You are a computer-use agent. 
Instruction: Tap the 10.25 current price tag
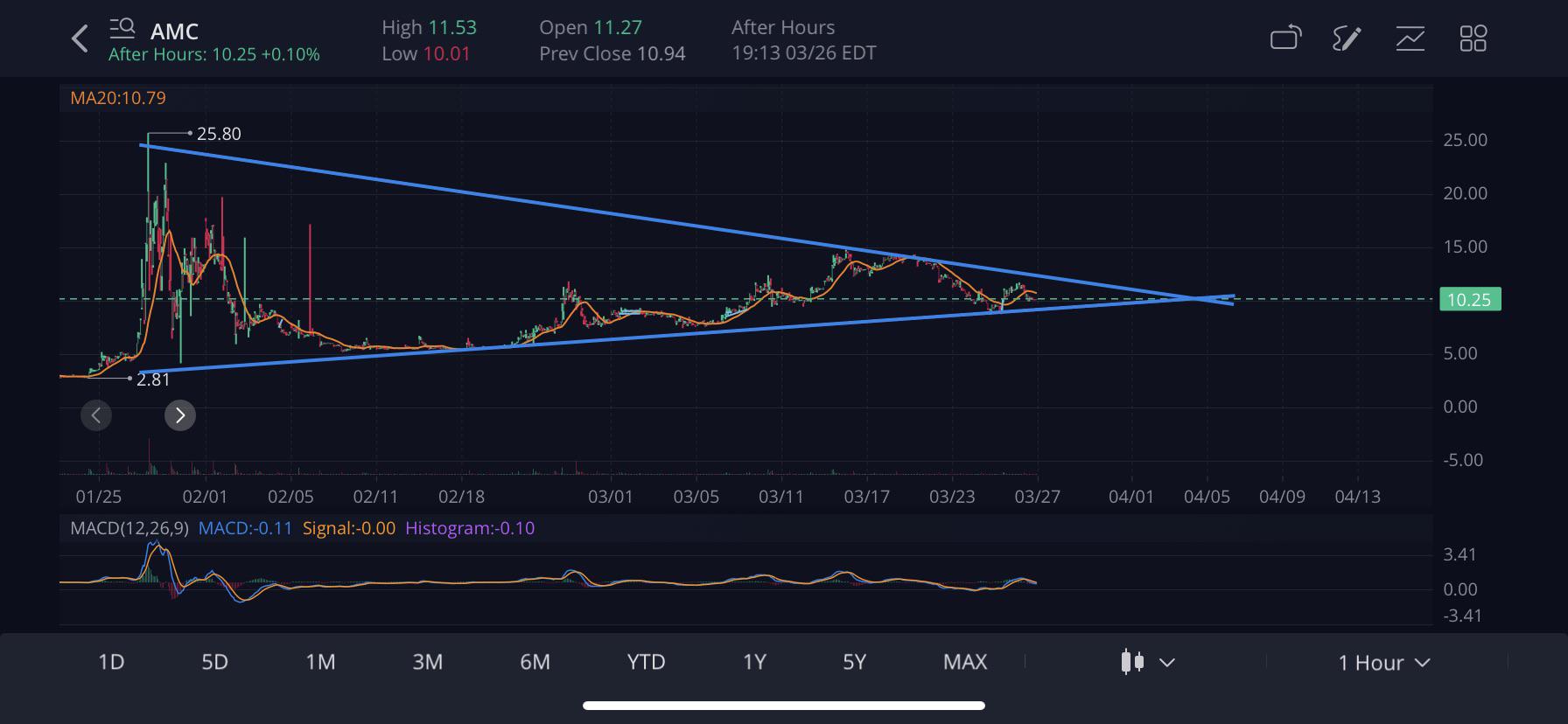1470,300
